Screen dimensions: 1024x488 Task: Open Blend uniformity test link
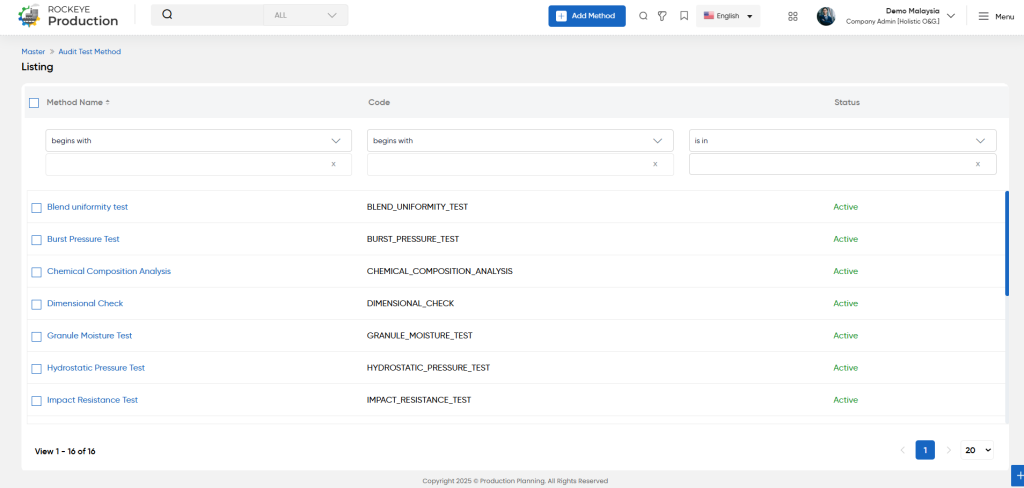(88, 206)
